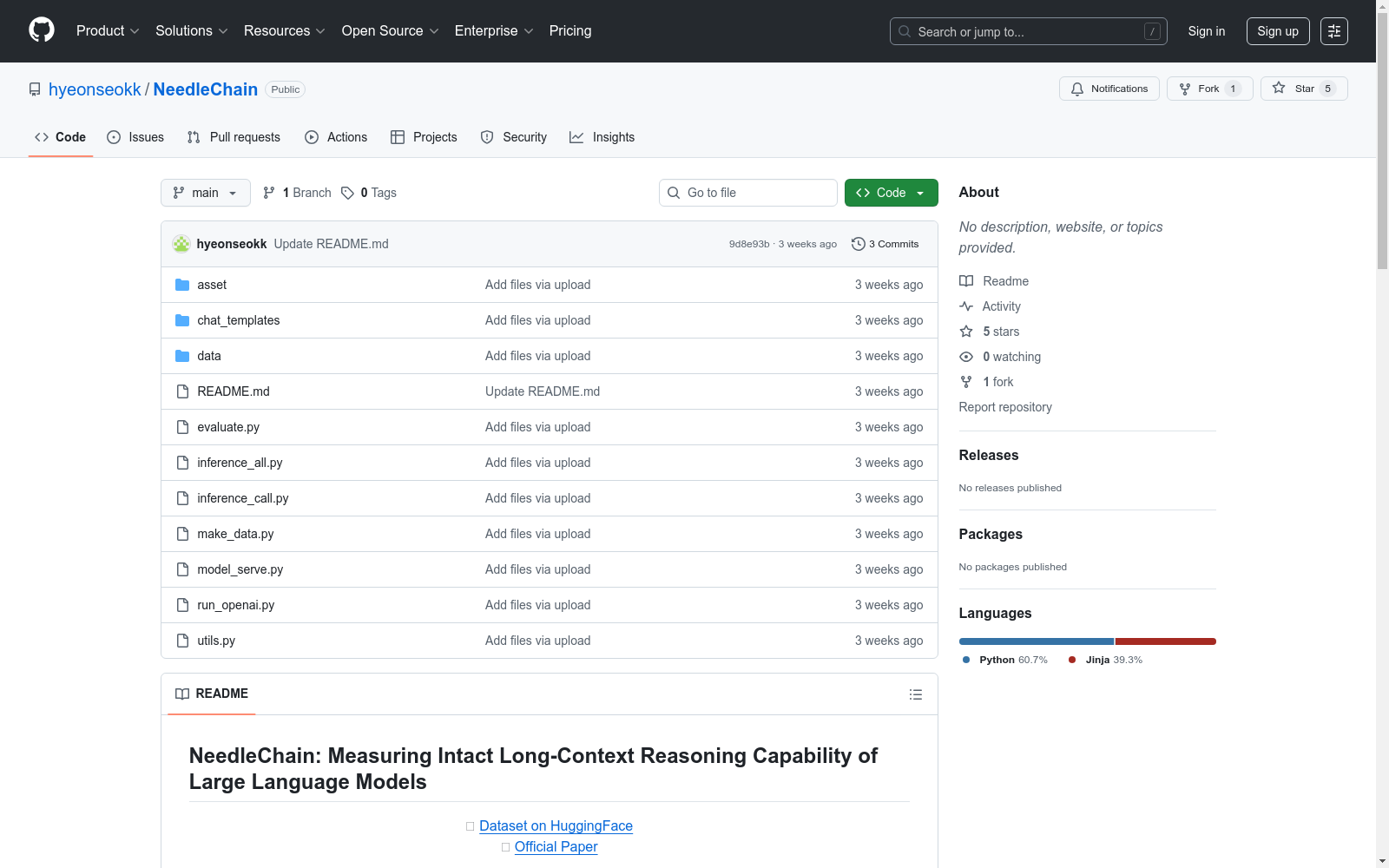
Task: Open the Dataset on HuggingFace link
Action: (556, 826)
